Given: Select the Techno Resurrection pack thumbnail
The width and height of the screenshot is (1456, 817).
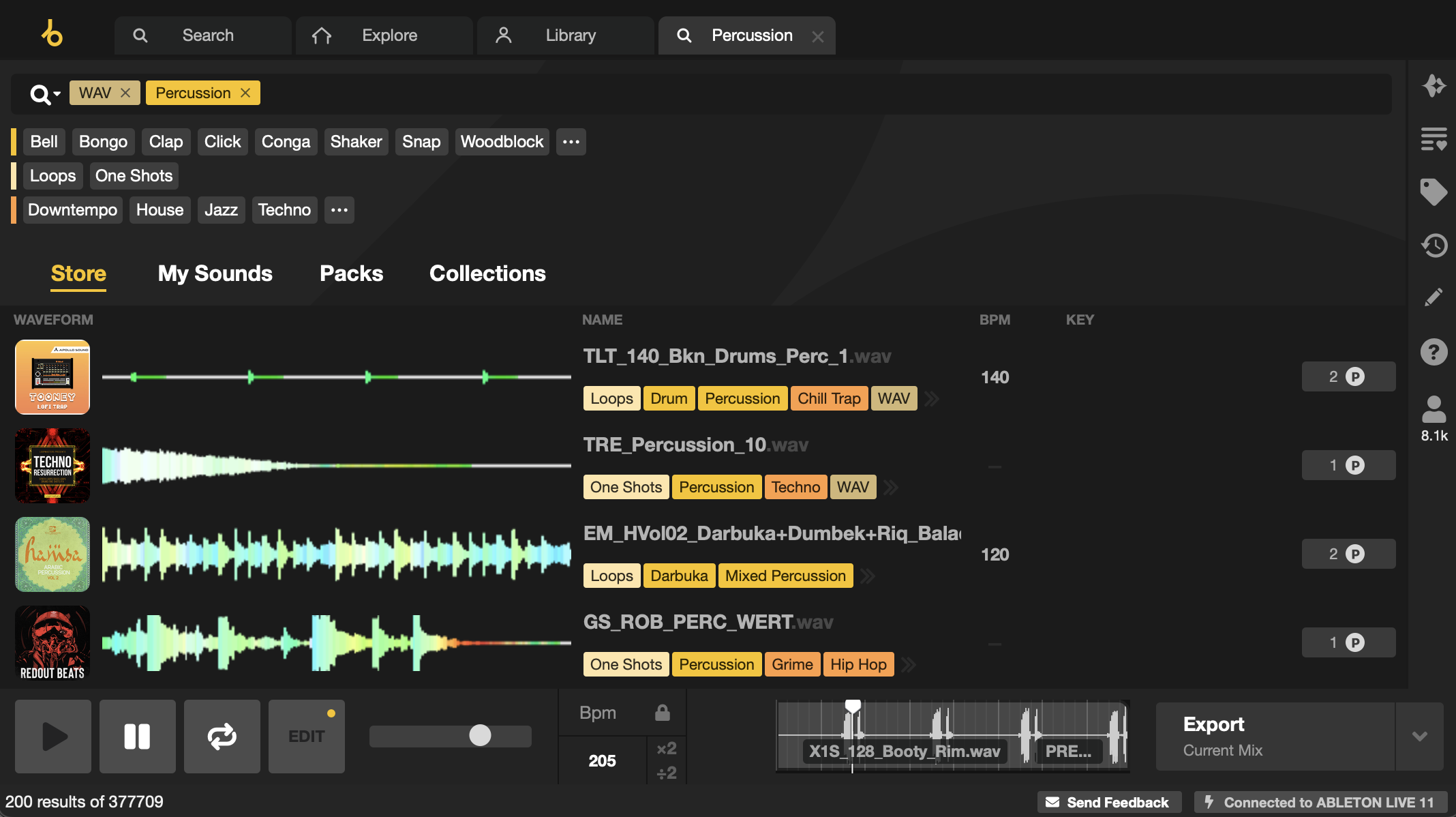Looking at the screenshot, I should tap(52, 466).
